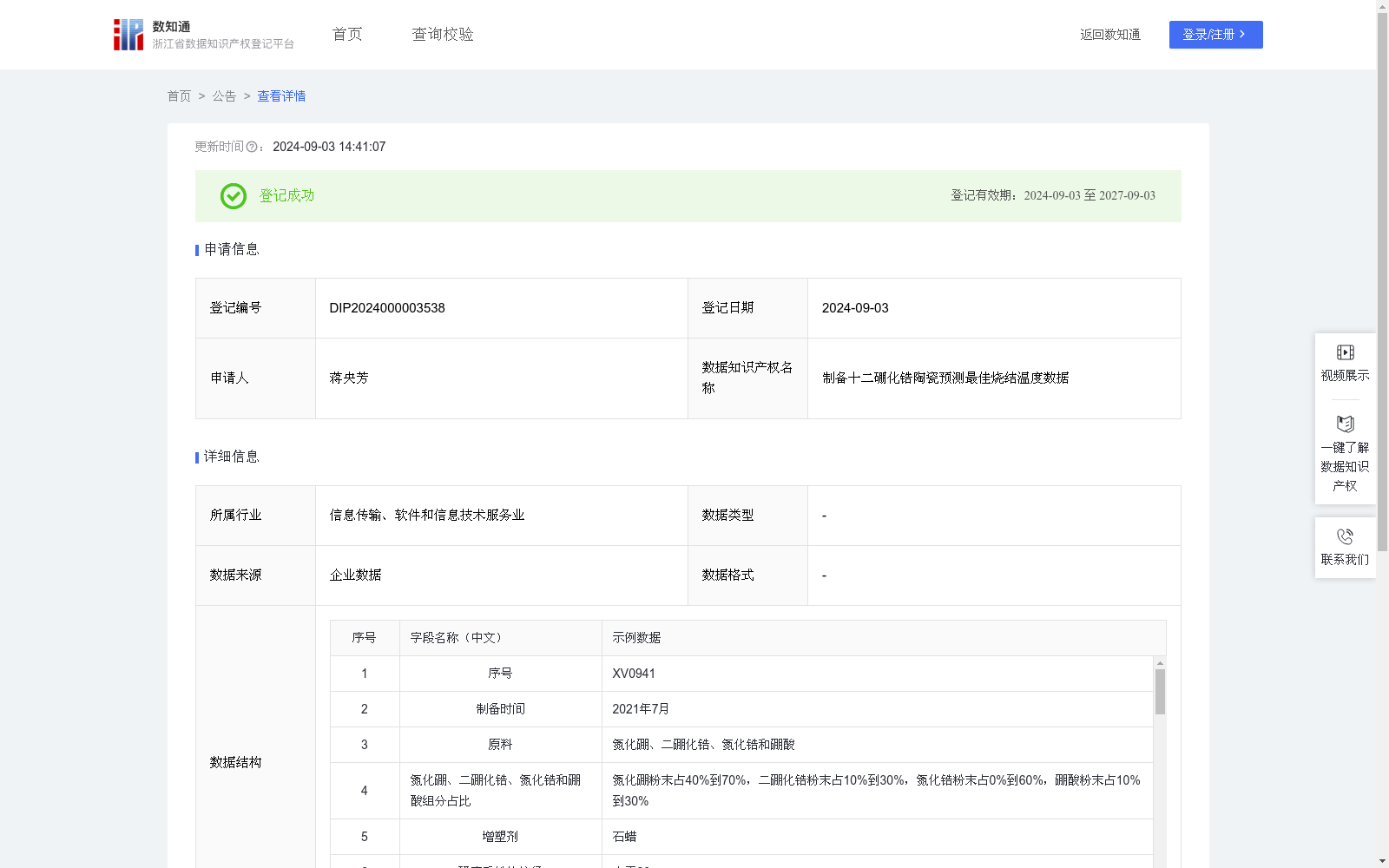1389x868 pixels.
Task: Click the table scrollbar up arrow
Action: pyautogui.click(x=1160, y=663)
